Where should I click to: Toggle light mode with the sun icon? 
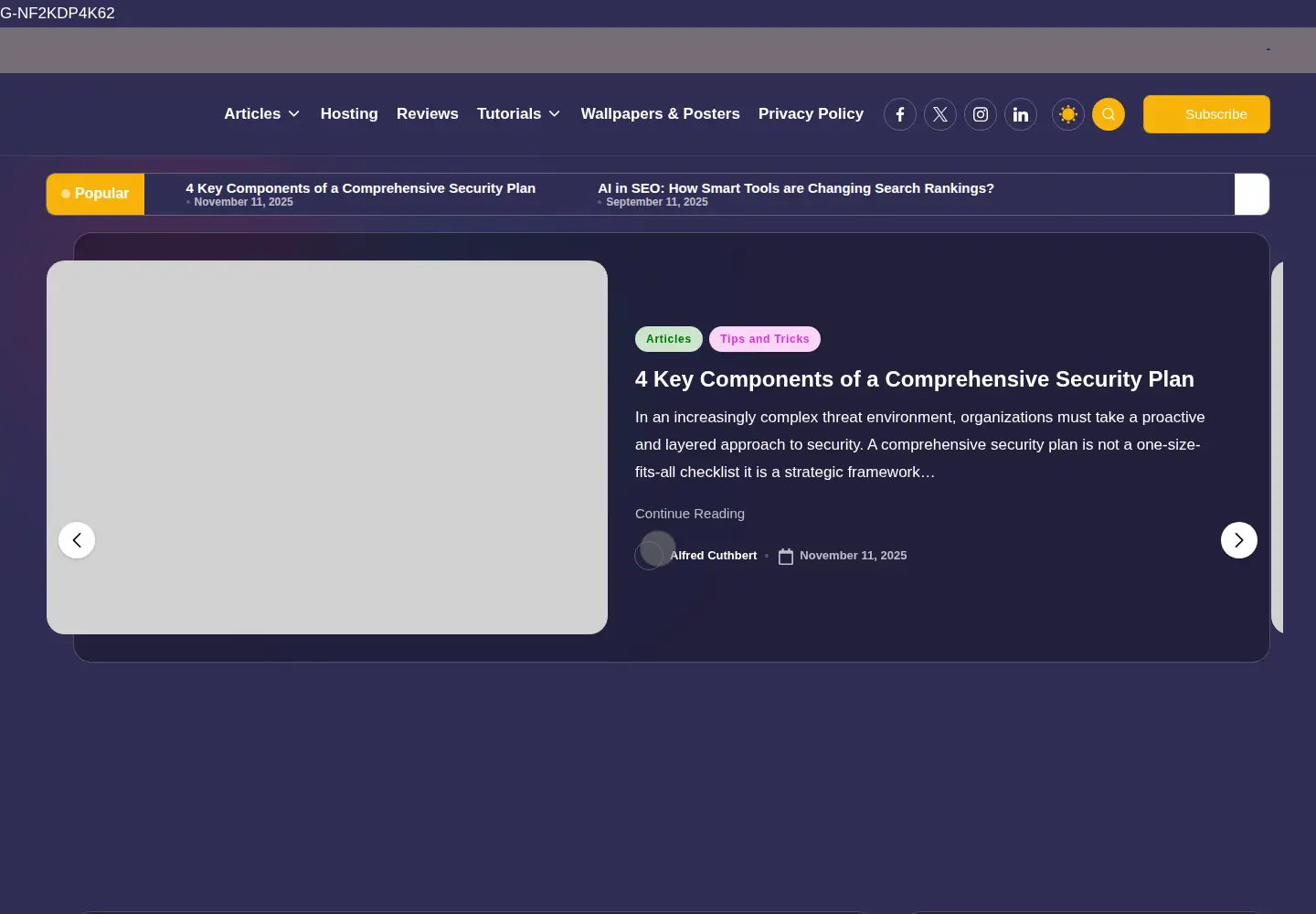1068,114
